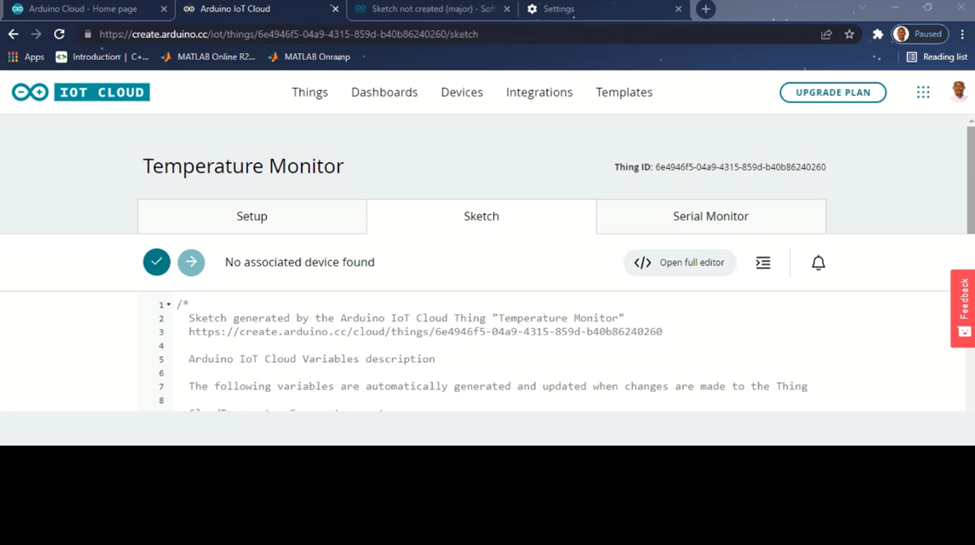This screenshot has height=545, width=975.
Task: Click Open full editor button
Action: coord(680,263)
